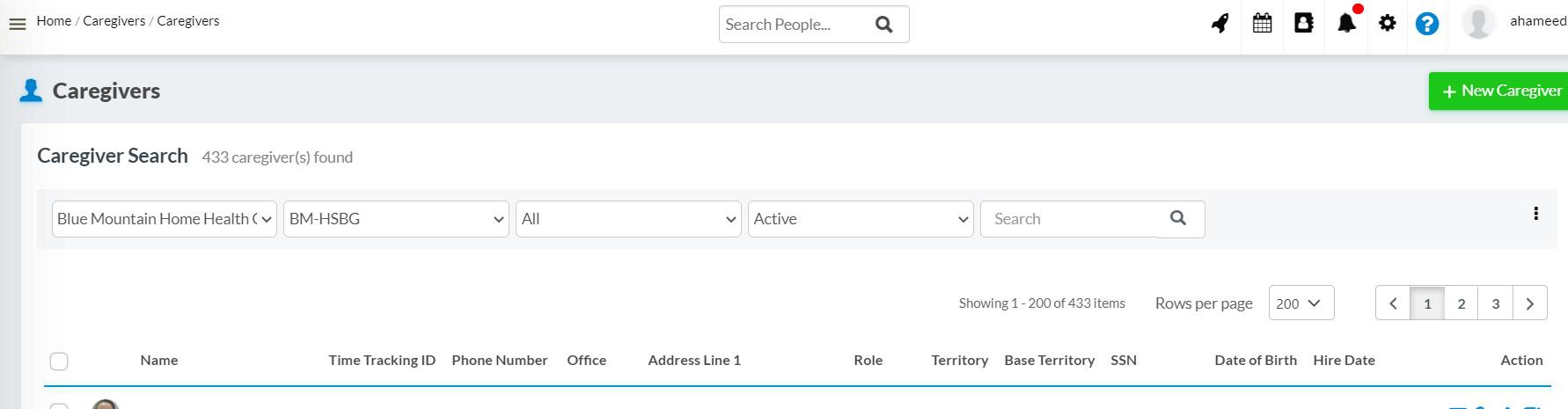
Task: Click the blue help question mark
Action: [x=1426, y=24]
